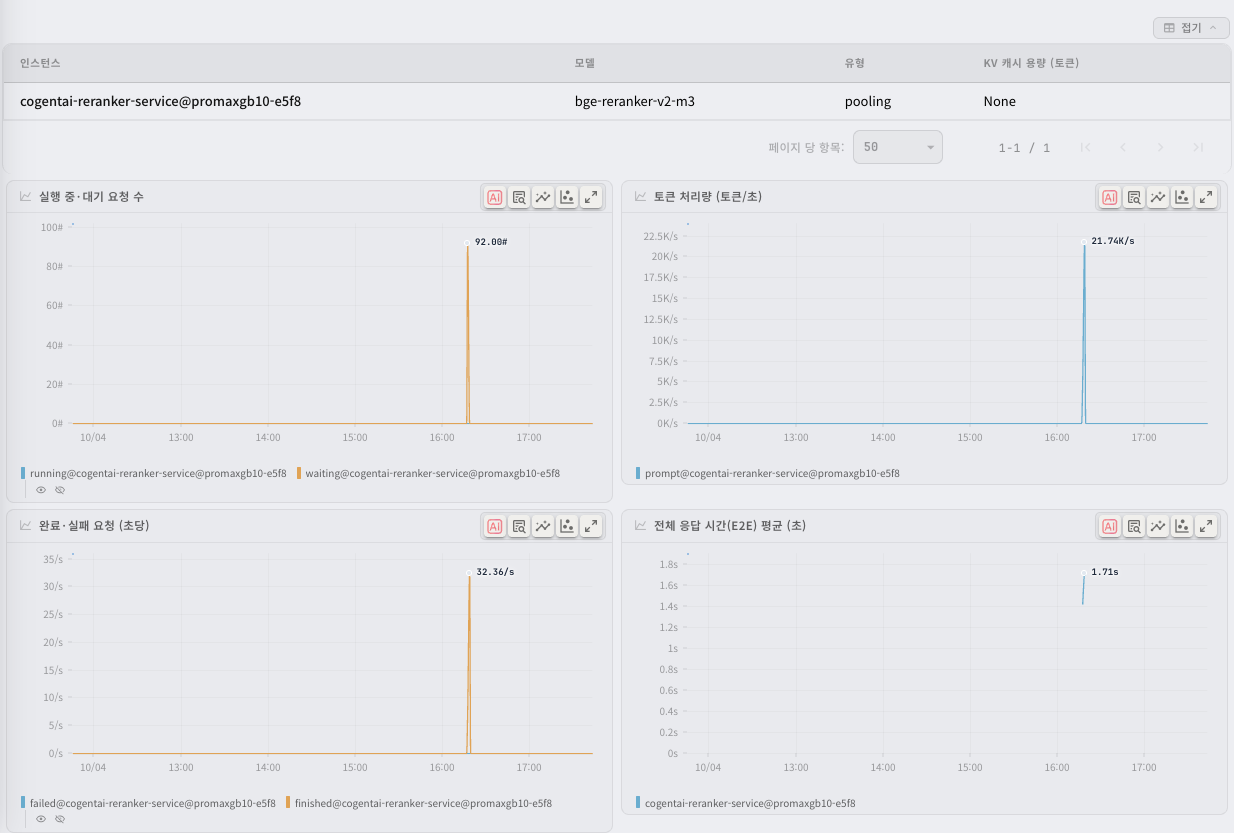Sort table by 인스턴스 column header
This screenshot has height=833, width=1234.
[x=40, y=63]
